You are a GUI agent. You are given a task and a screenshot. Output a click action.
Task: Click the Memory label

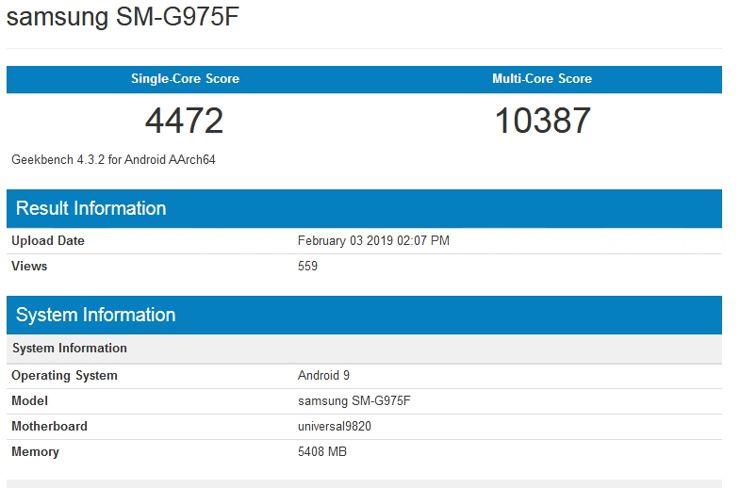35,452
